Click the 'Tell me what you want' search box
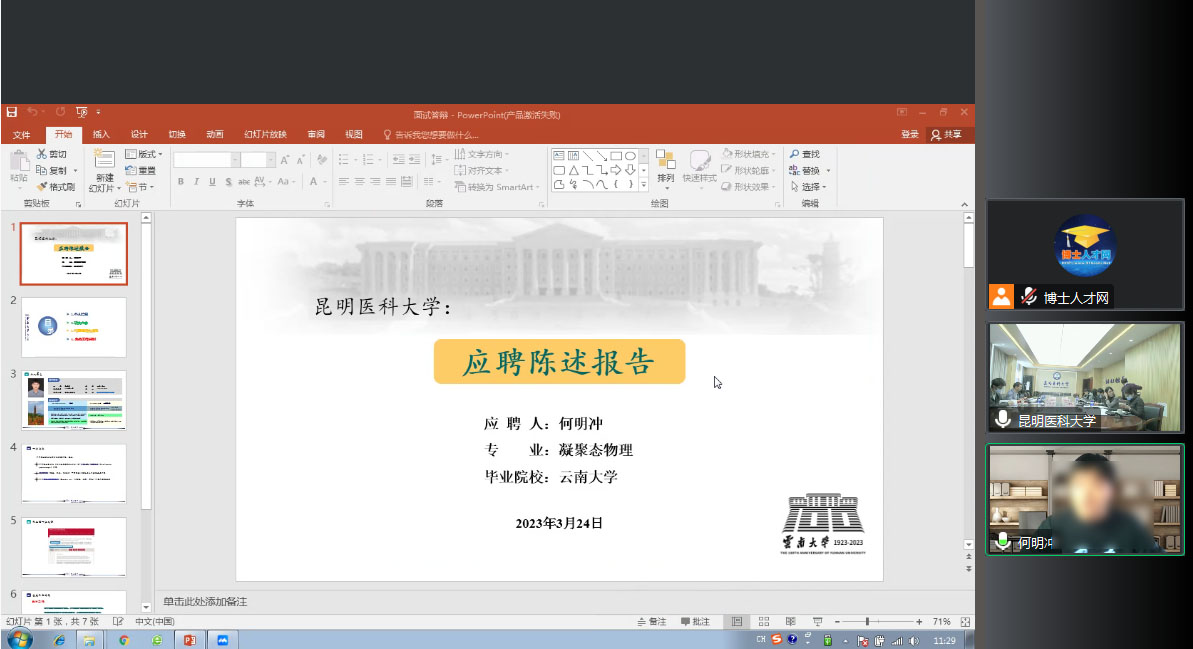Viewport: 1193px width, 649px height. point(431,135)
